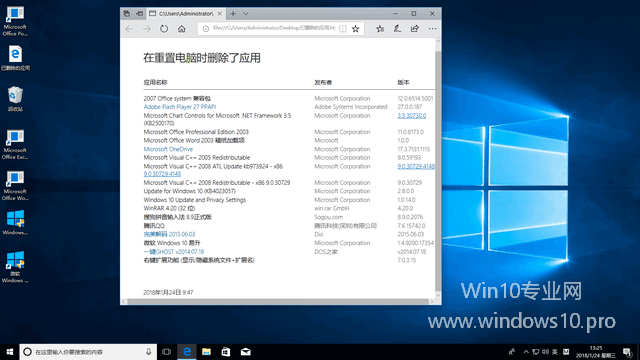
Task: Click the Cortana microphone icon
Action: 149,351
